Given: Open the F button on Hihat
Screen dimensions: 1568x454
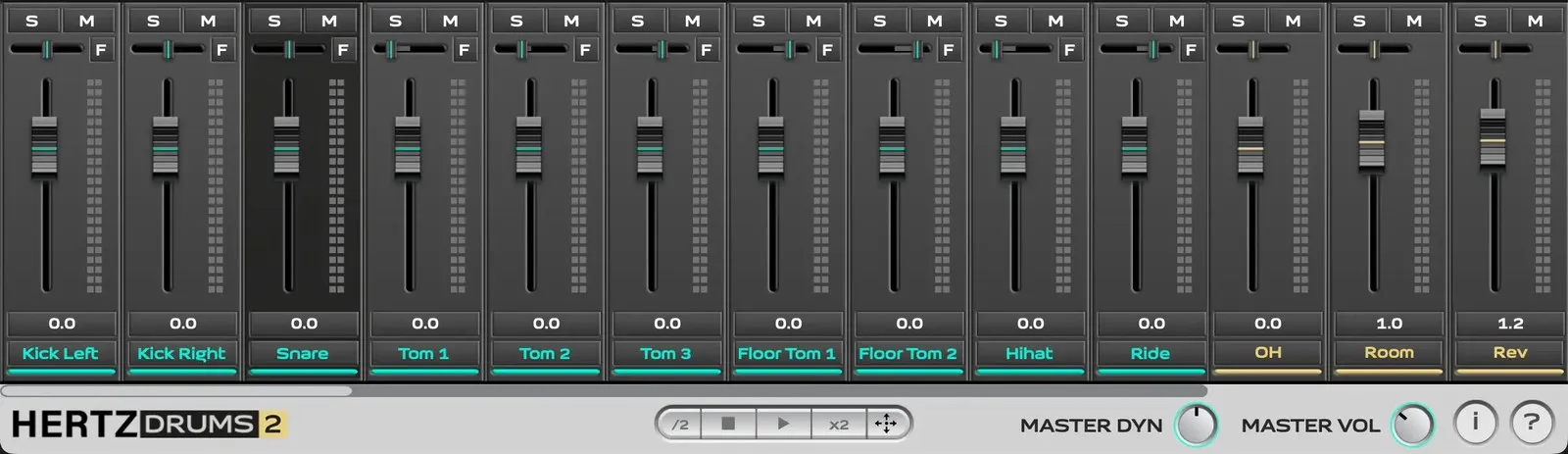Looking at the screenshot, I should [x=1069, y=50].
